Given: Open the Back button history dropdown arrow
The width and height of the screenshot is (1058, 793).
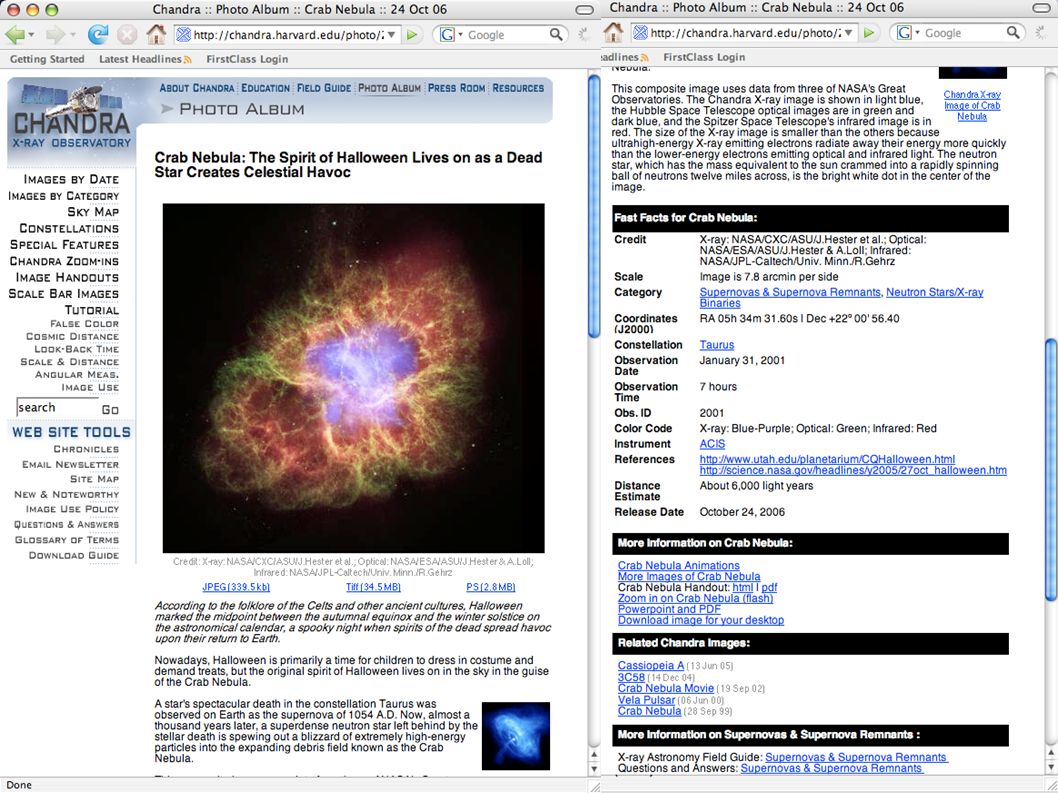Looking at the screenshot, I should point(32,35).
